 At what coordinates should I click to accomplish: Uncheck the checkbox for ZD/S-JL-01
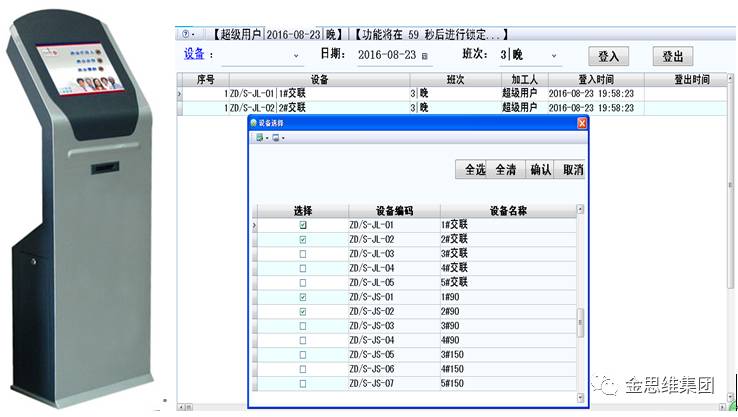[x=303, y=225]
